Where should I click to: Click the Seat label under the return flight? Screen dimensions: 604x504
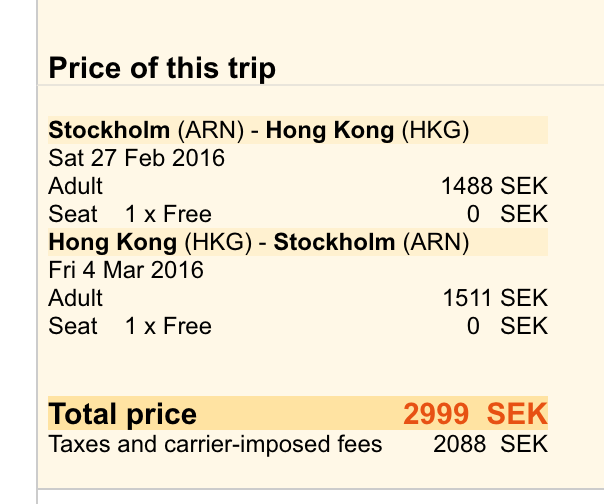(x=73, y=326)
